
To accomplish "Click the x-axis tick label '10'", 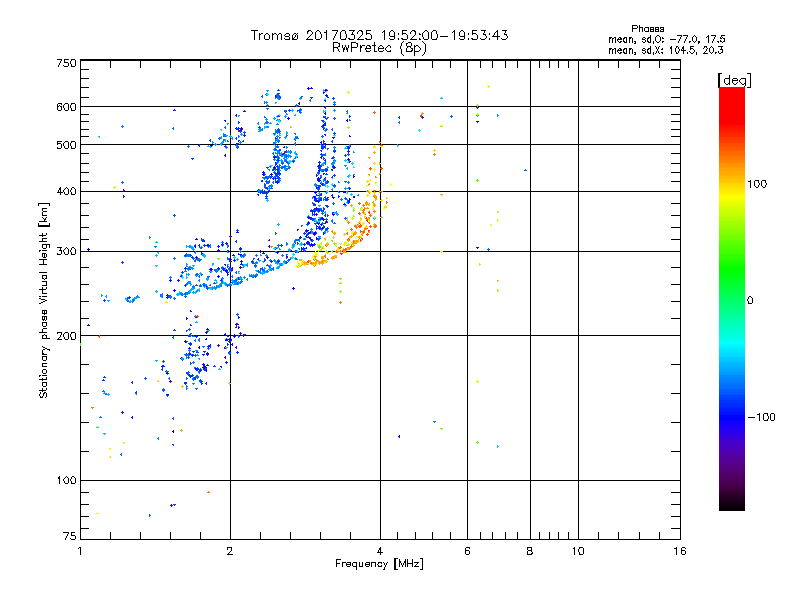I will tap(578, 551).
